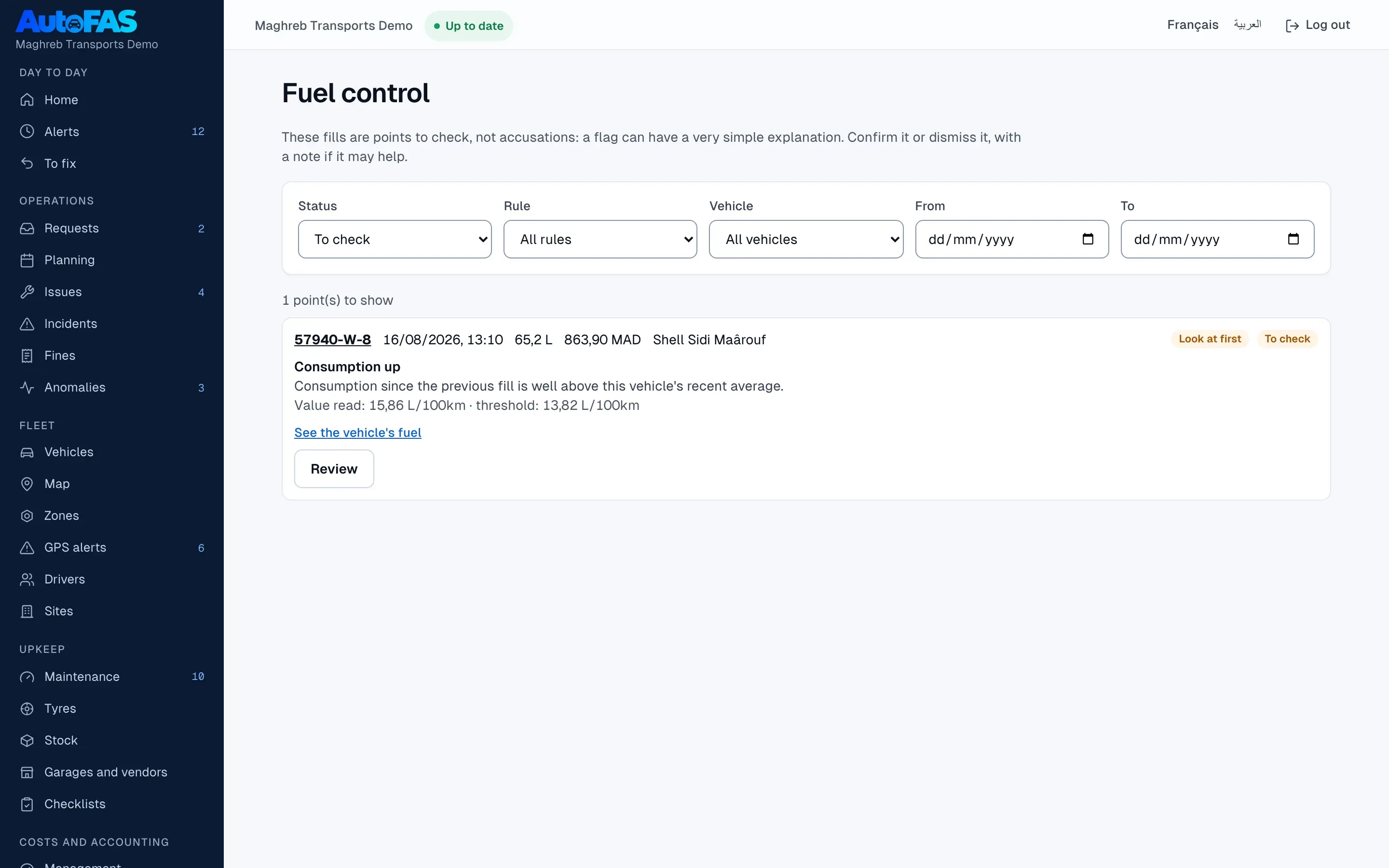The height and width of the screenshot is (868, 1389).
Task: Open the Rule dropdown showing All rules
Action: [x=600, y=239]
